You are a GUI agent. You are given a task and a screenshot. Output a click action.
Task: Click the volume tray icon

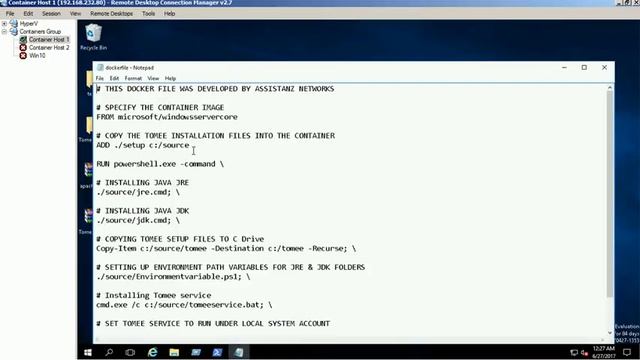[x=584, y=353]
